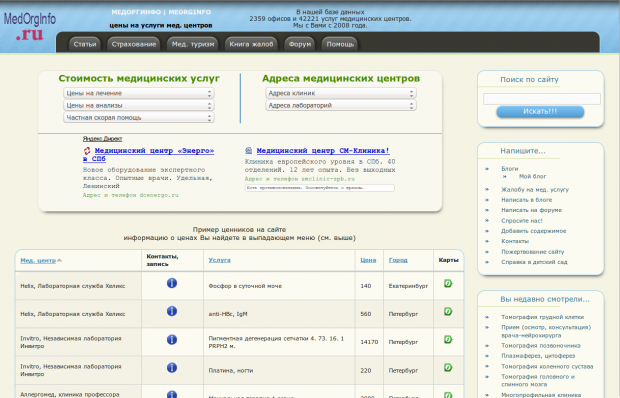Click sort arrow next to Мед. центр
Viewport: 620px width, 398px height.
pyautogui.click(x=59, y=260)
